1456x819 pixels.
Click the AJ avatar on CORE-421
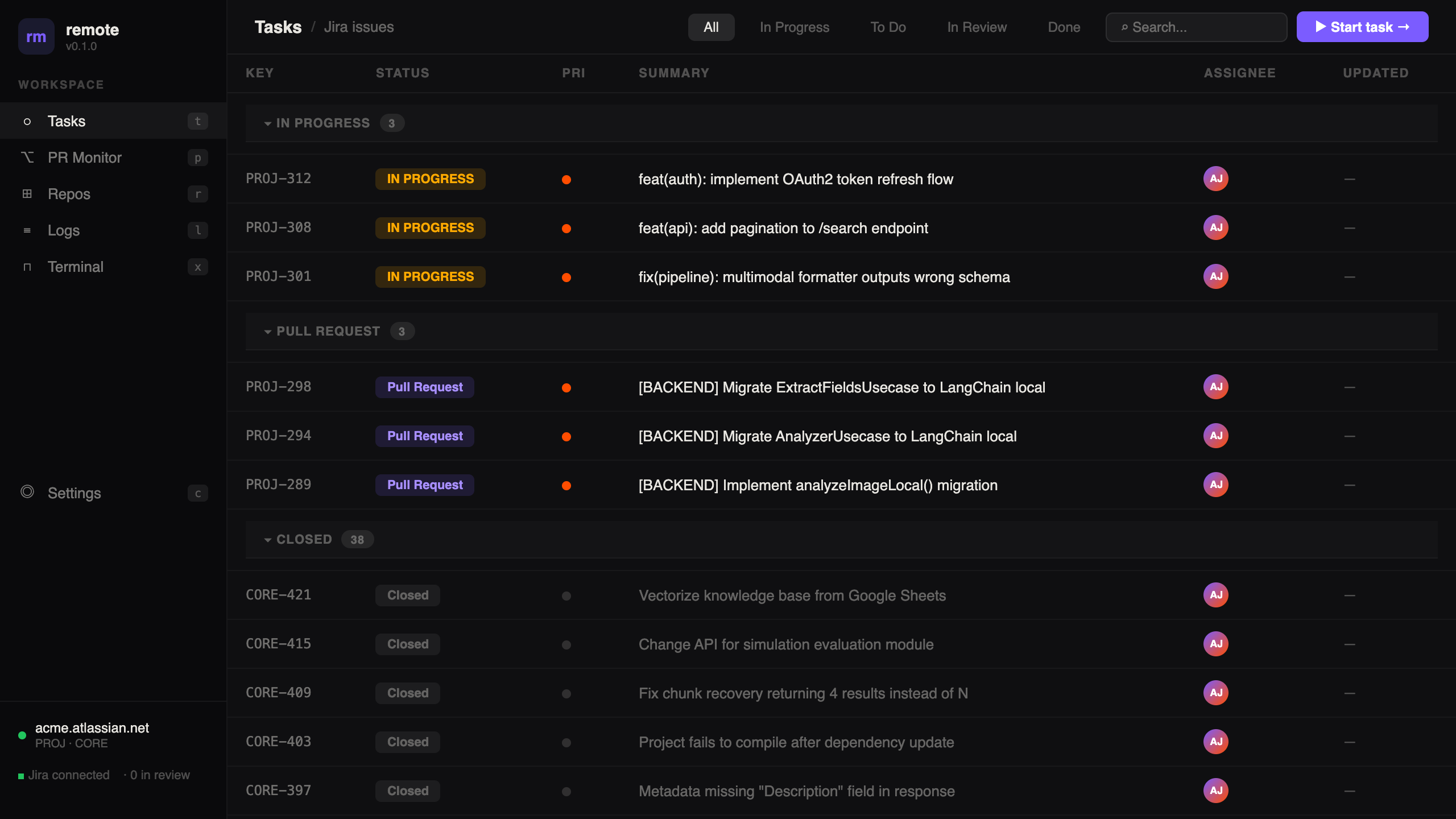1216,595
